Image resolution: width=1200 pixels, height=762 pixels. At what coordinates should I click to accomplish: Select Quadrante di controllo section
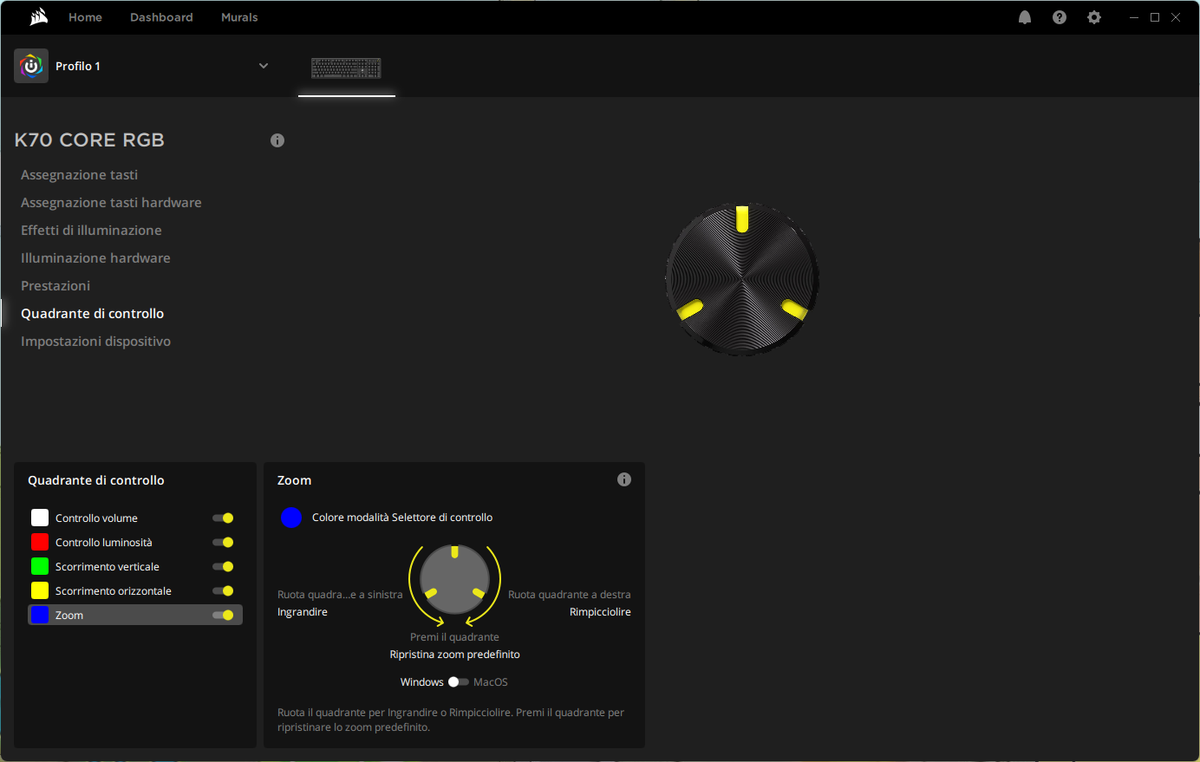pyautogui.click(x=92, y=314)
